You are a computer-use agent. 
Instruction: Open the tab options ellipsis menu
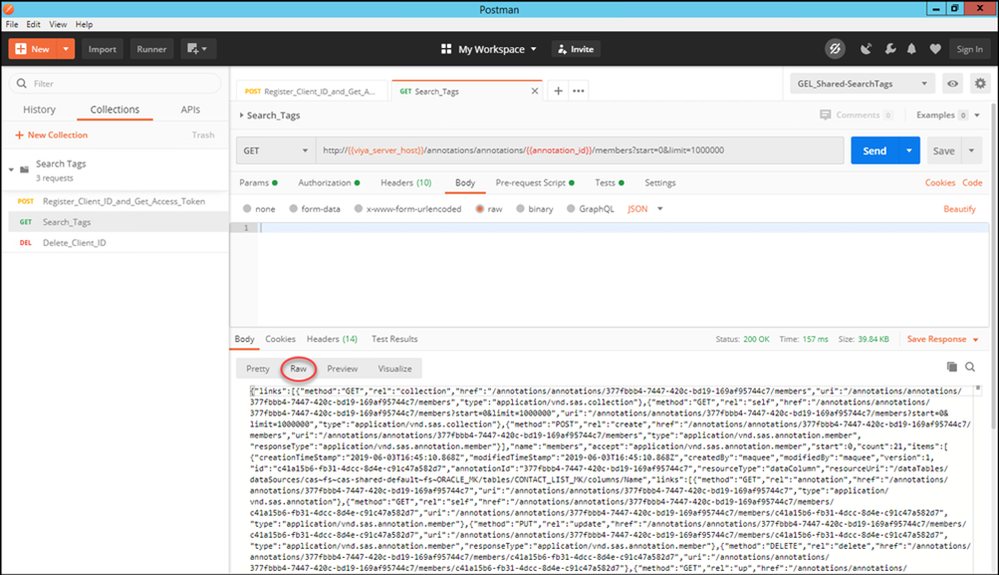579,91
